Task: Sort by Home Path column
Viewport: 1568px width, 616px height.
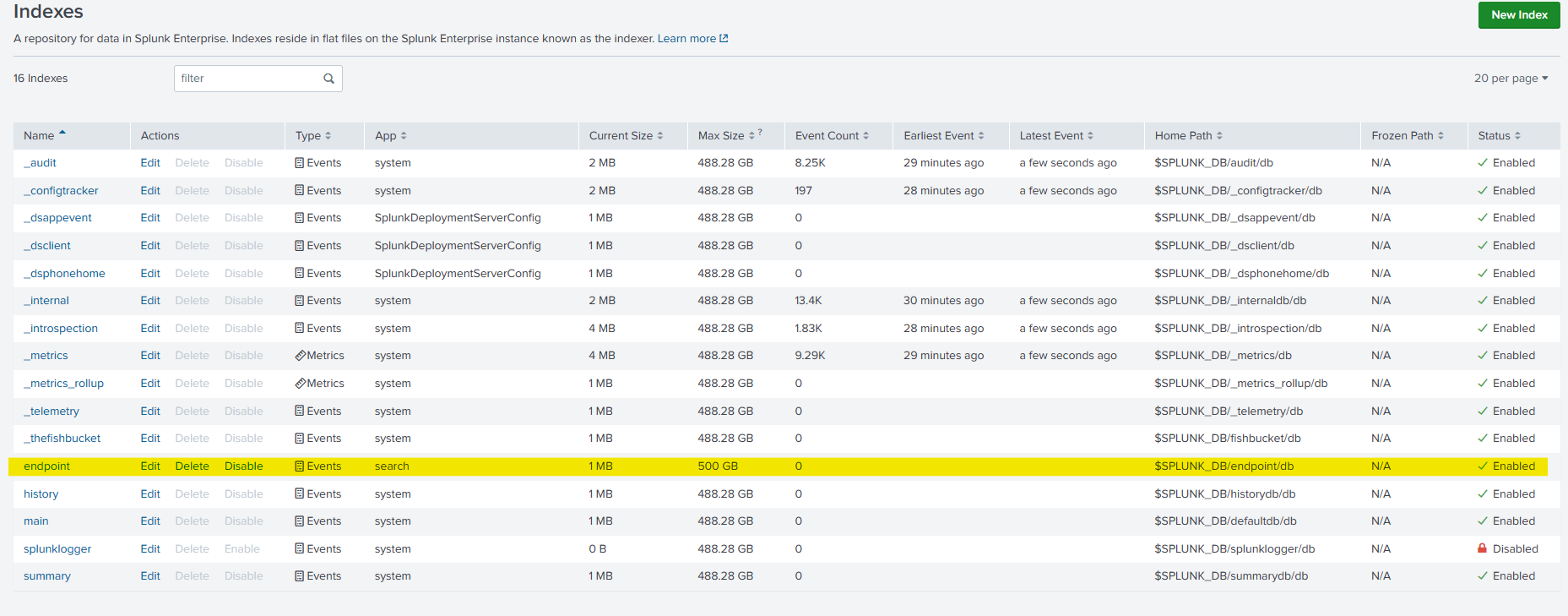Action: pos(1189,136)
